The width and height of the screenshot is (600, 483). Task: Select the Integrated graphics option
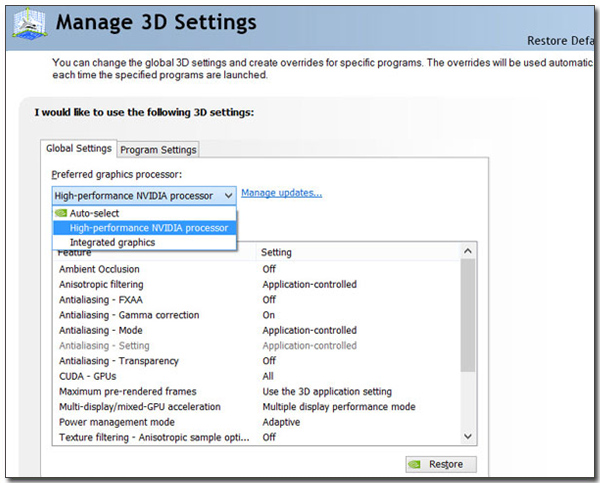pos(112,242)
